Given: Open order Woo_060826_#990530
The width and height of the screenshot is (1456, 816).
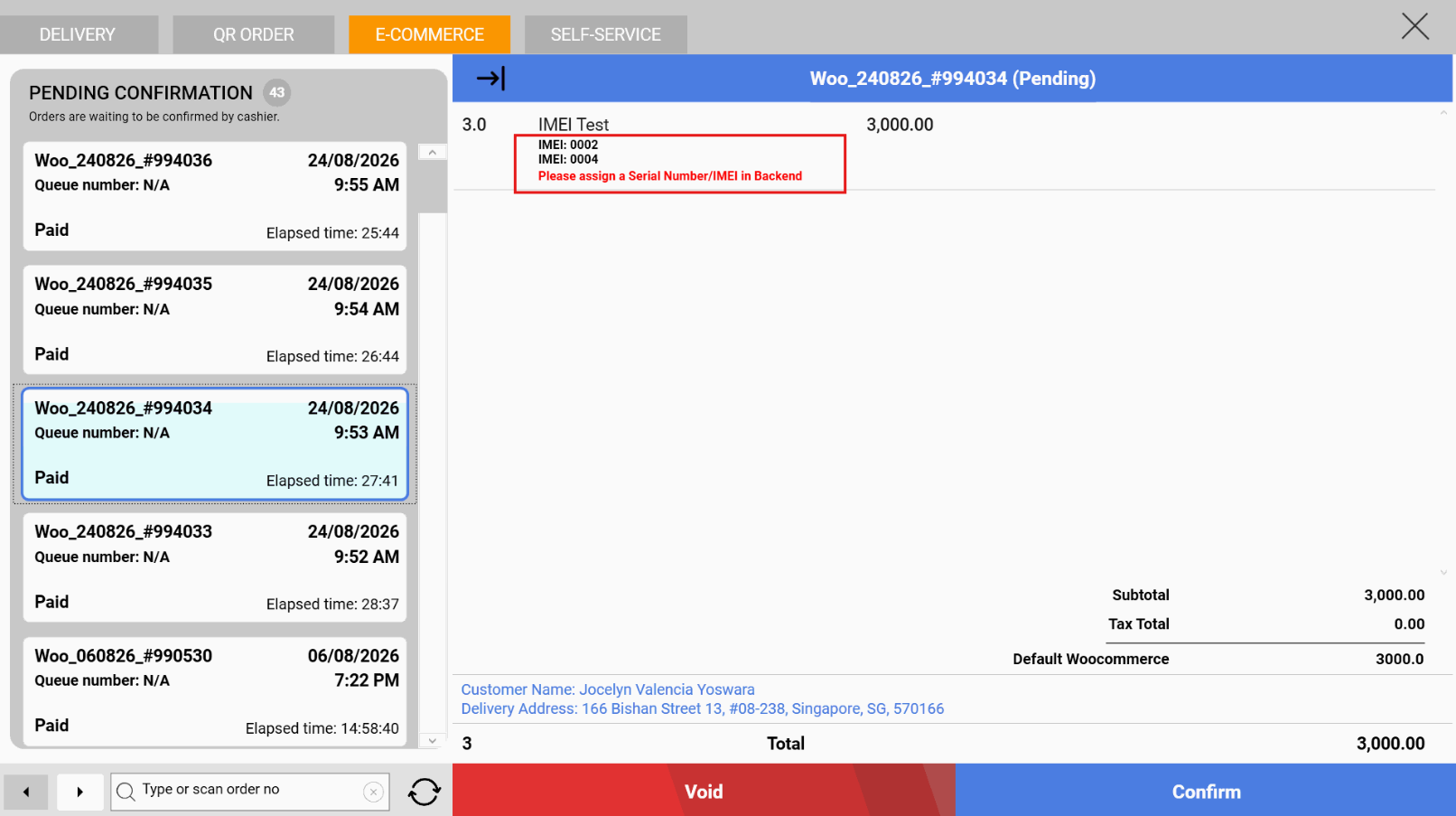Looking at the screenshot, I should click(215, 690).
